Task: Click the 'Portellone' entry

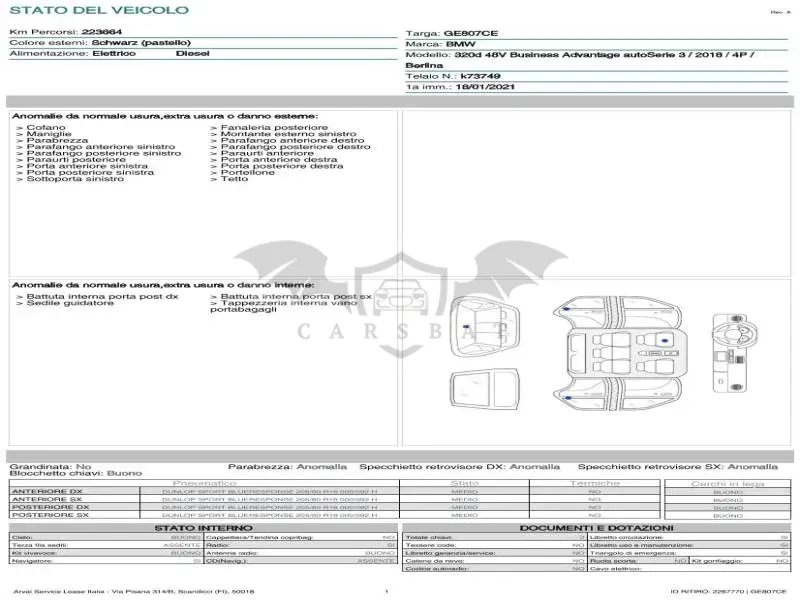Action: tap(247, 172)
